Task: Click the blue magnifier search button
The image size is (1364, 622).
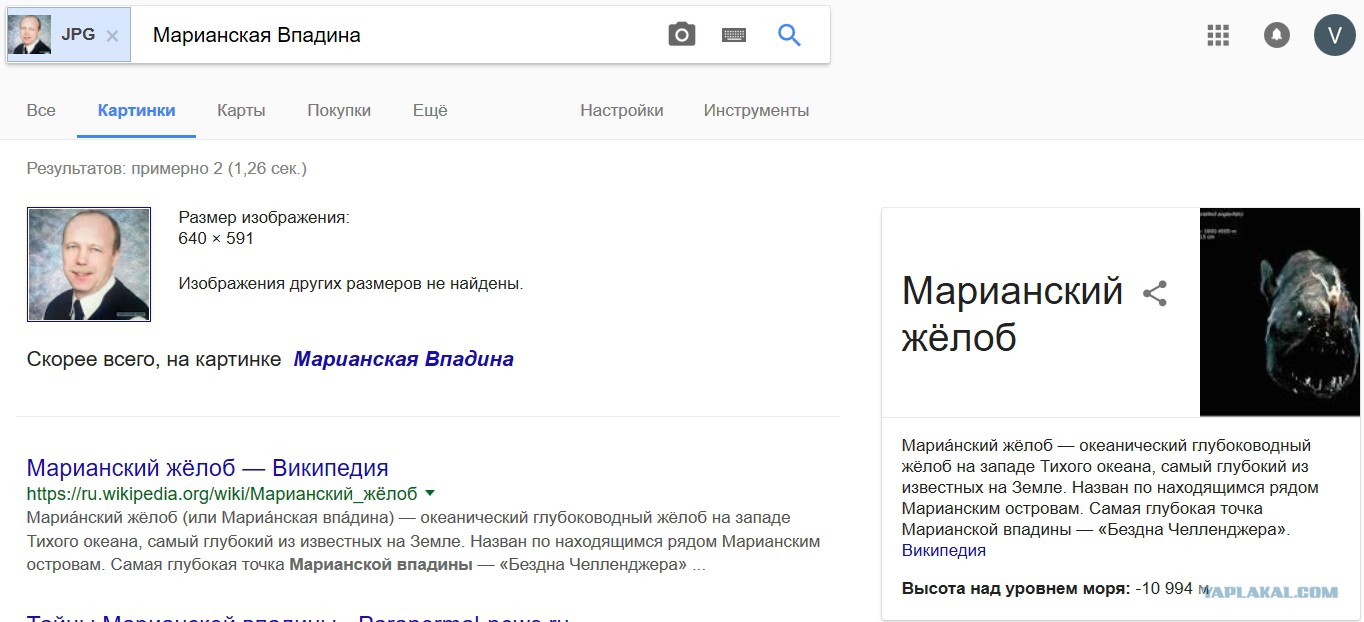Action: pyautogui.click(x=789, y=35)
